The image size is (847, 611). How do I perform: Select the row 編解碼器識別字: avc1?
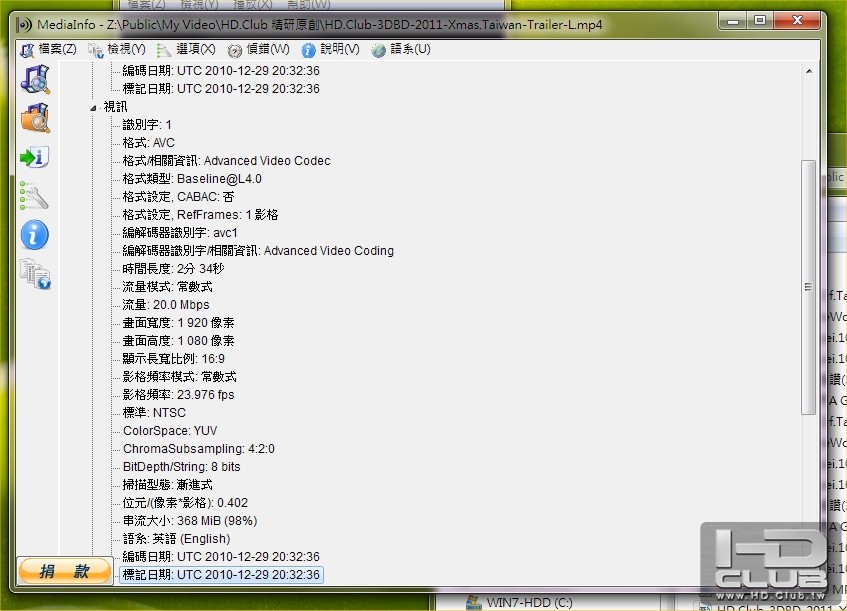coord(180,233)
